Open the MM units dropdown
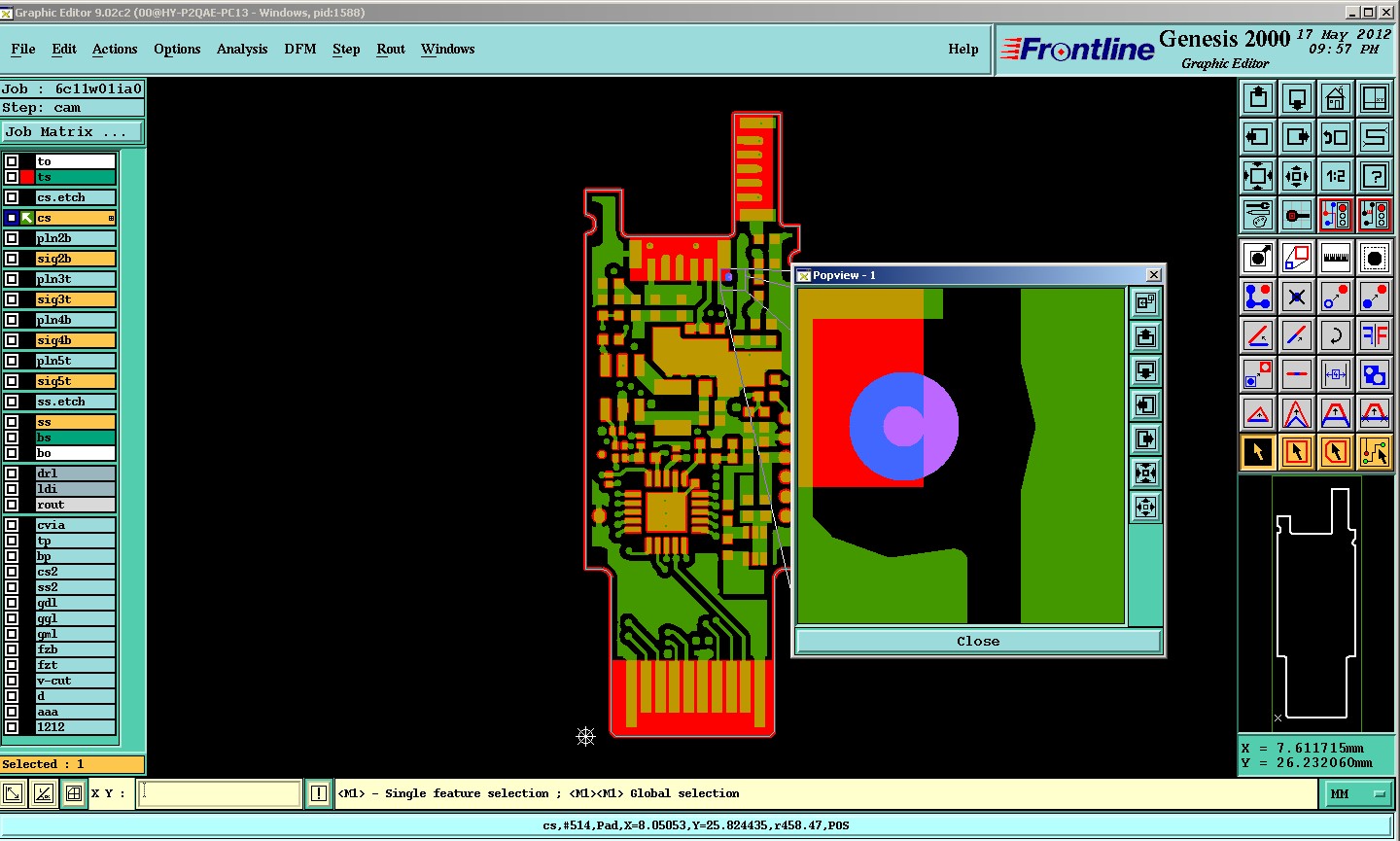The width and height of the screenshot is (1400, 841). coord(1357,793)
